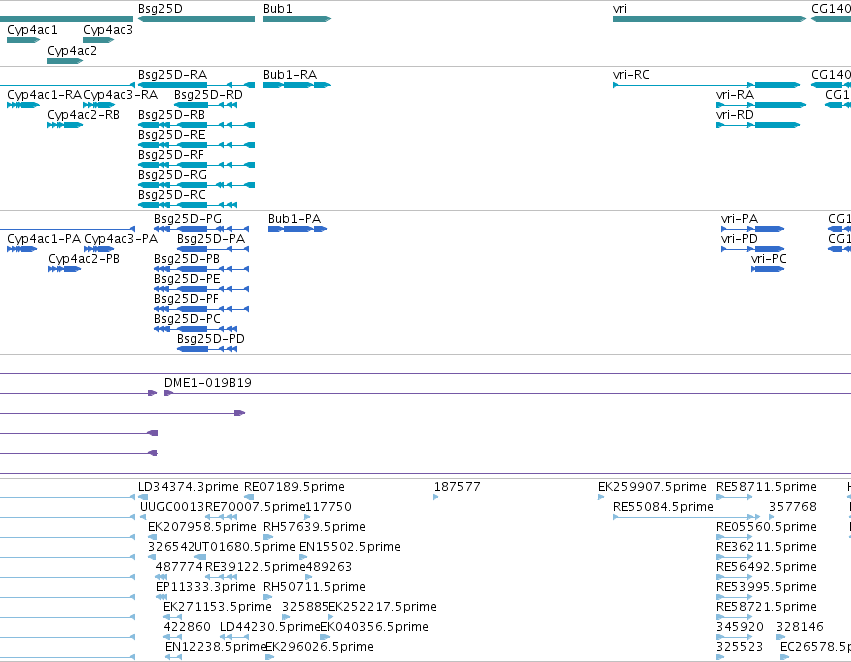Viewport: 851px width, 662px height.
Task: Select Cyp4ac1-RA transcript label
Action: coord(45,94)
